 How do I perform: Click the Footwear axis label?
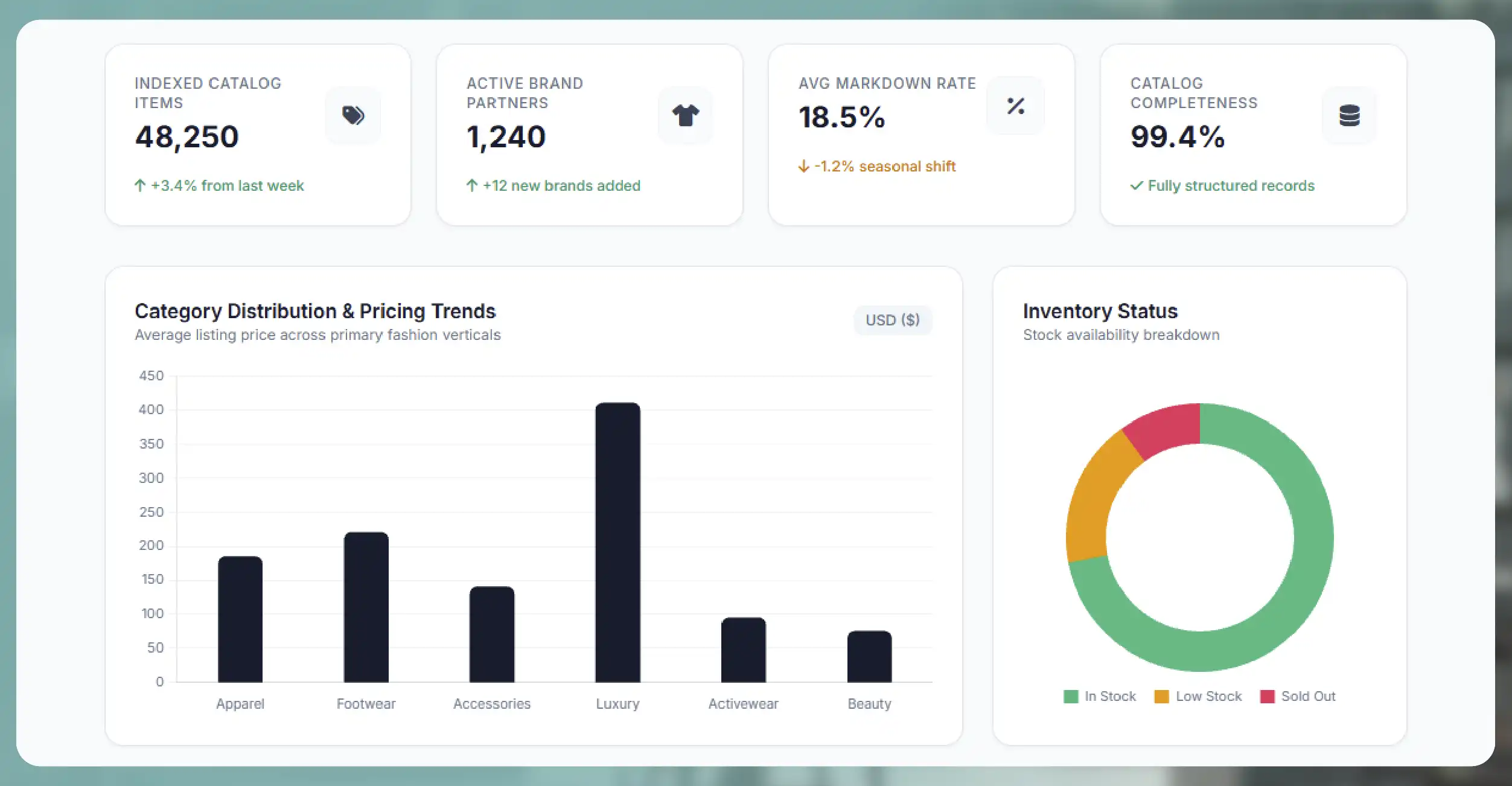coord(366,704)
